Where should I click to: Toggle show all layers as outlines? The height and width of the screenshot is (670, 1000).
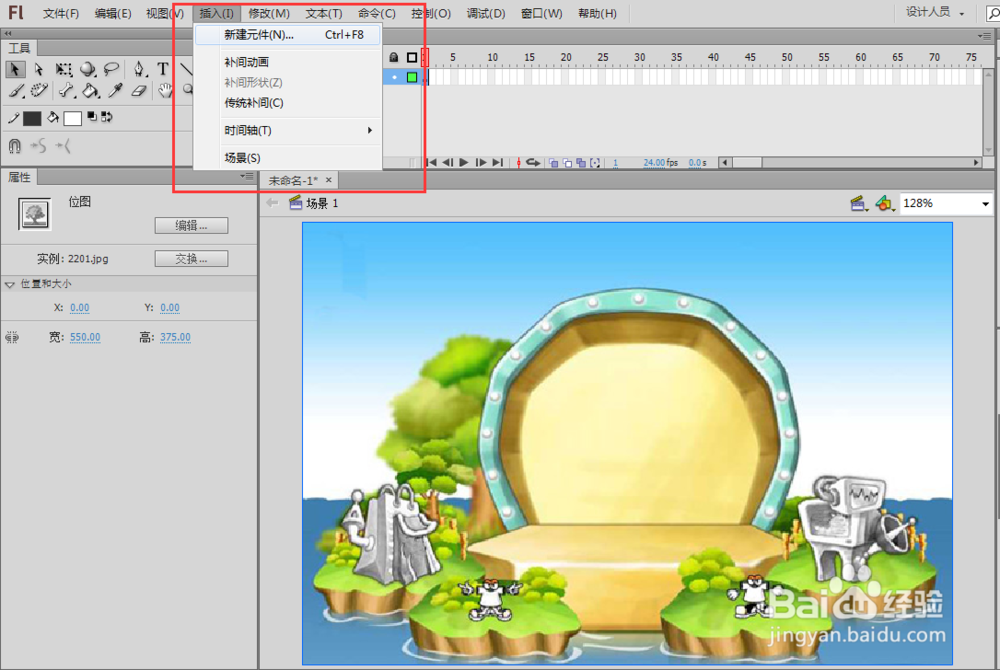click(412, 57)
